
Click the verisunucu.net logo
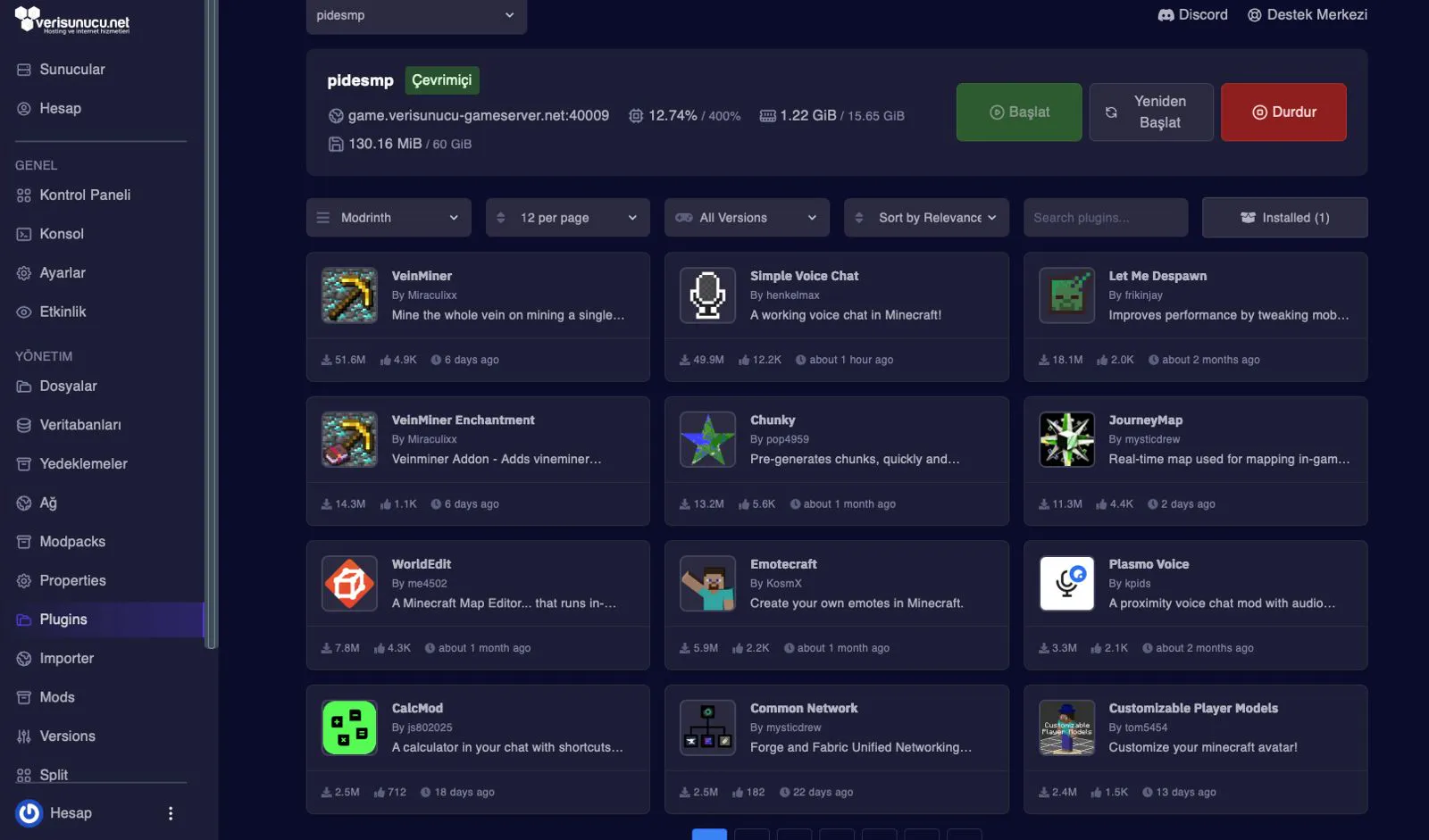[72, 20]
